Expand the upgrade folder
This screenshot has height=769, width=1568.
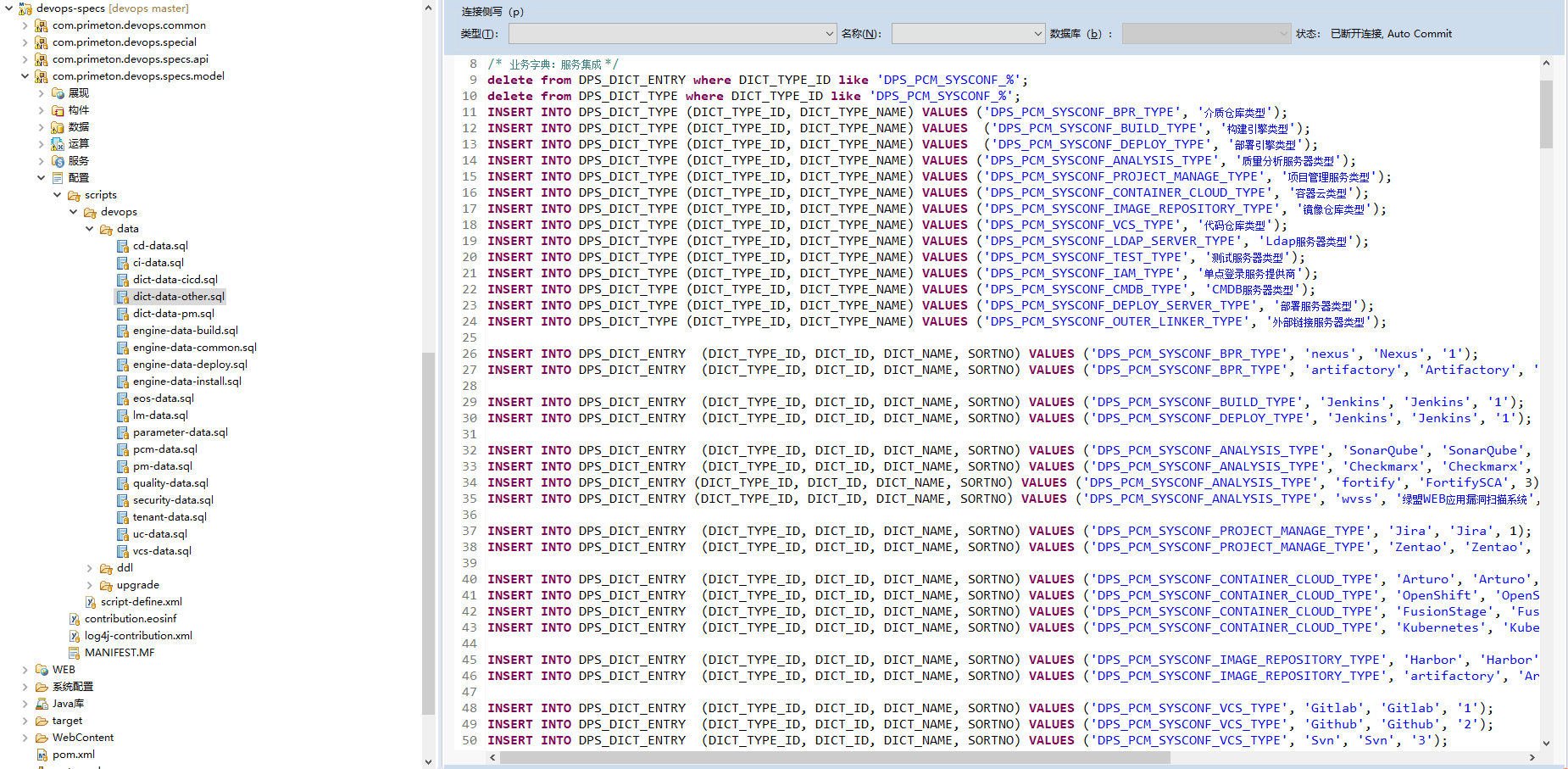pos(90,585)
